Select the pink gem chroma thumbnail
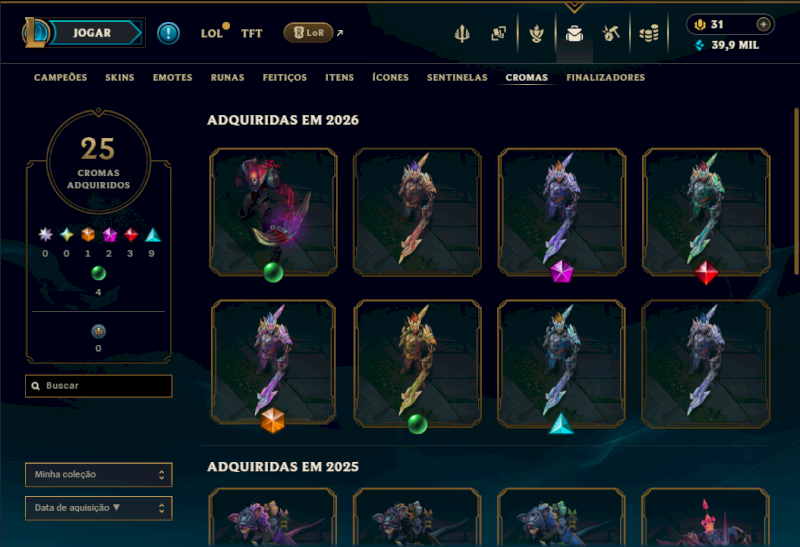This screenshot has height=547, width=800. (561, 212)
